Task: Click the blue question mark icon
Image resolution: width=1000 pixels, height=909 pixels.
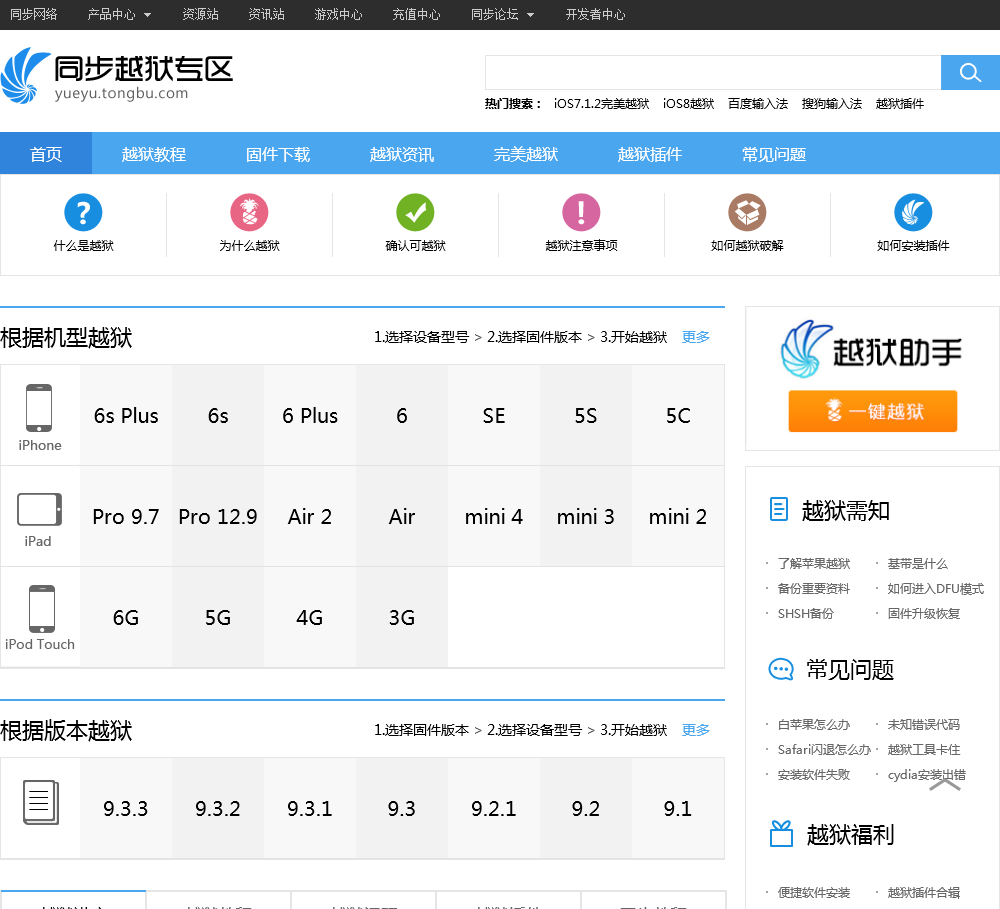Action: (83, 212)
